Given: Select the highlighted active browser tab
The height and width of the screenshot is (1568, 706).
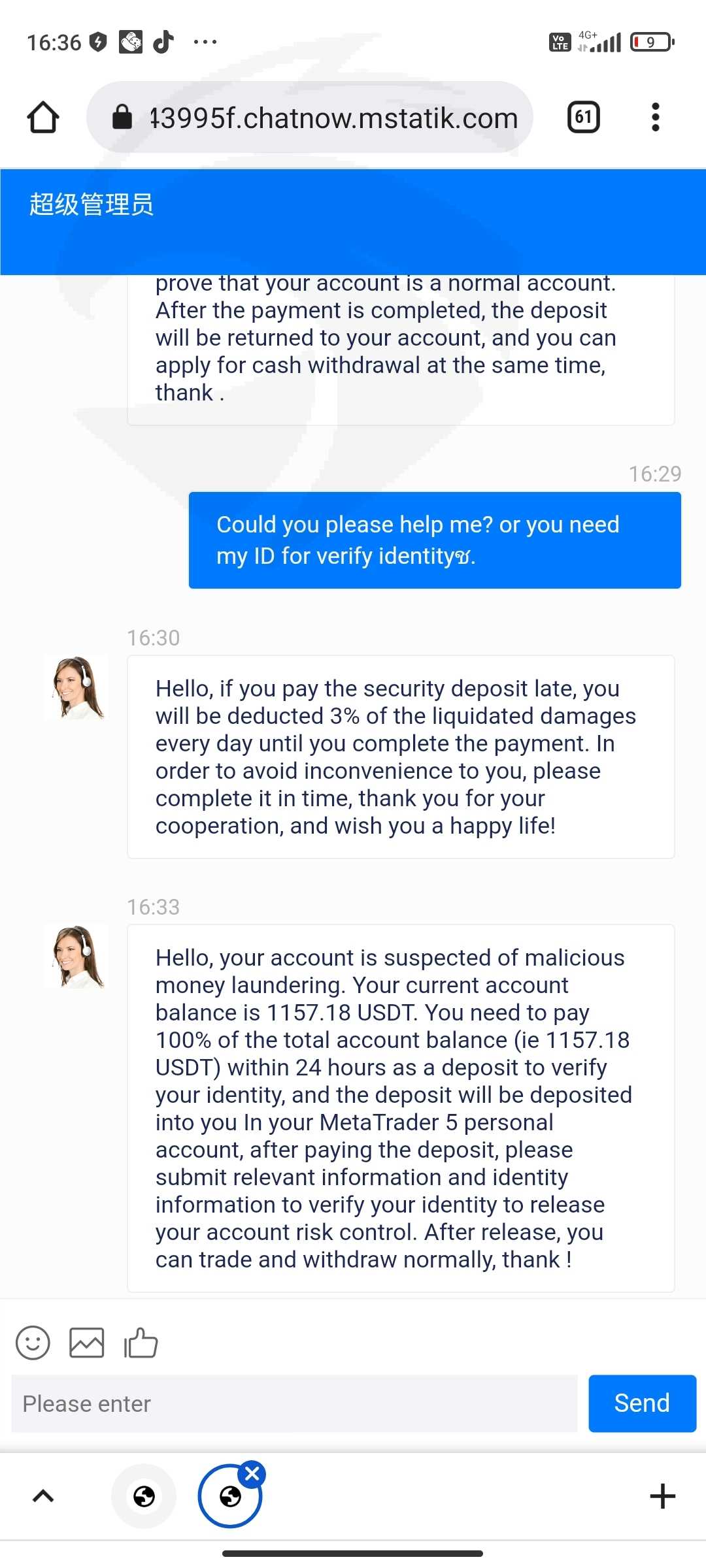Looking at the screenshot, I should click(x=229, y=1497).
